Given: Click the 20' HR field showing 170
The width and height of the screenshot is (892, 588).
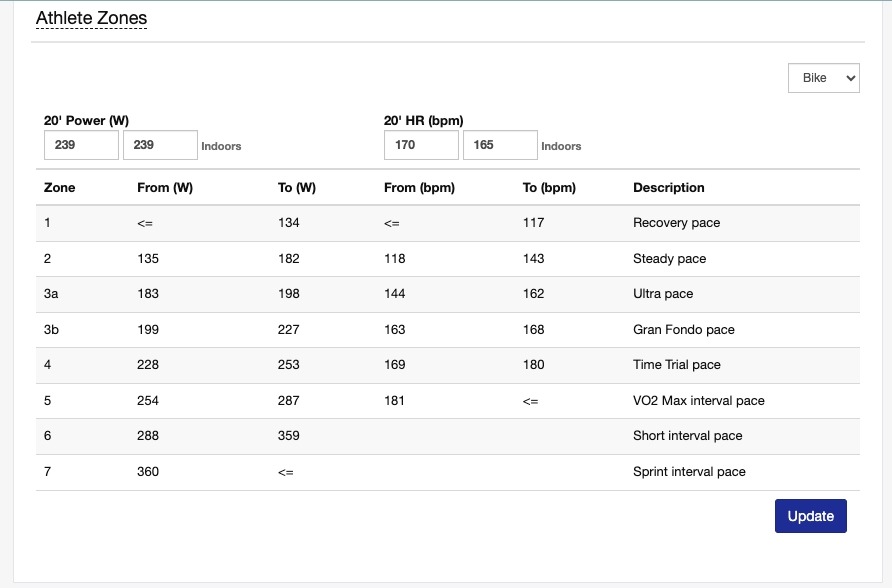Looking at the screenshot, I should [421, 145].
